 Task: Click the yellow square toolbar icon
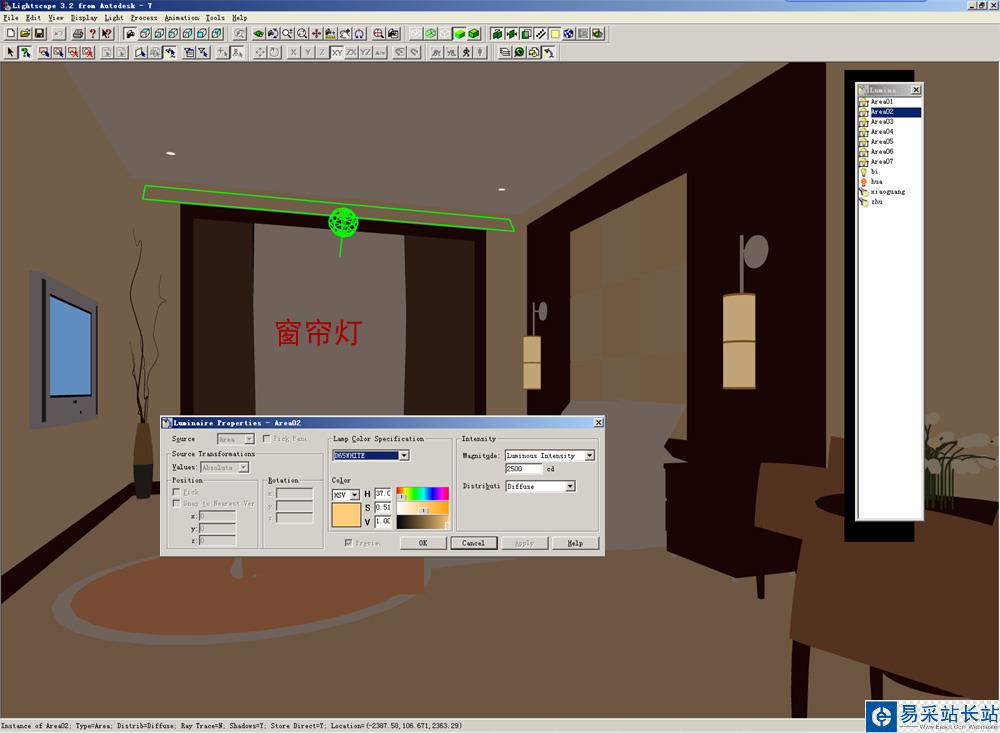(x=555, y=34)
